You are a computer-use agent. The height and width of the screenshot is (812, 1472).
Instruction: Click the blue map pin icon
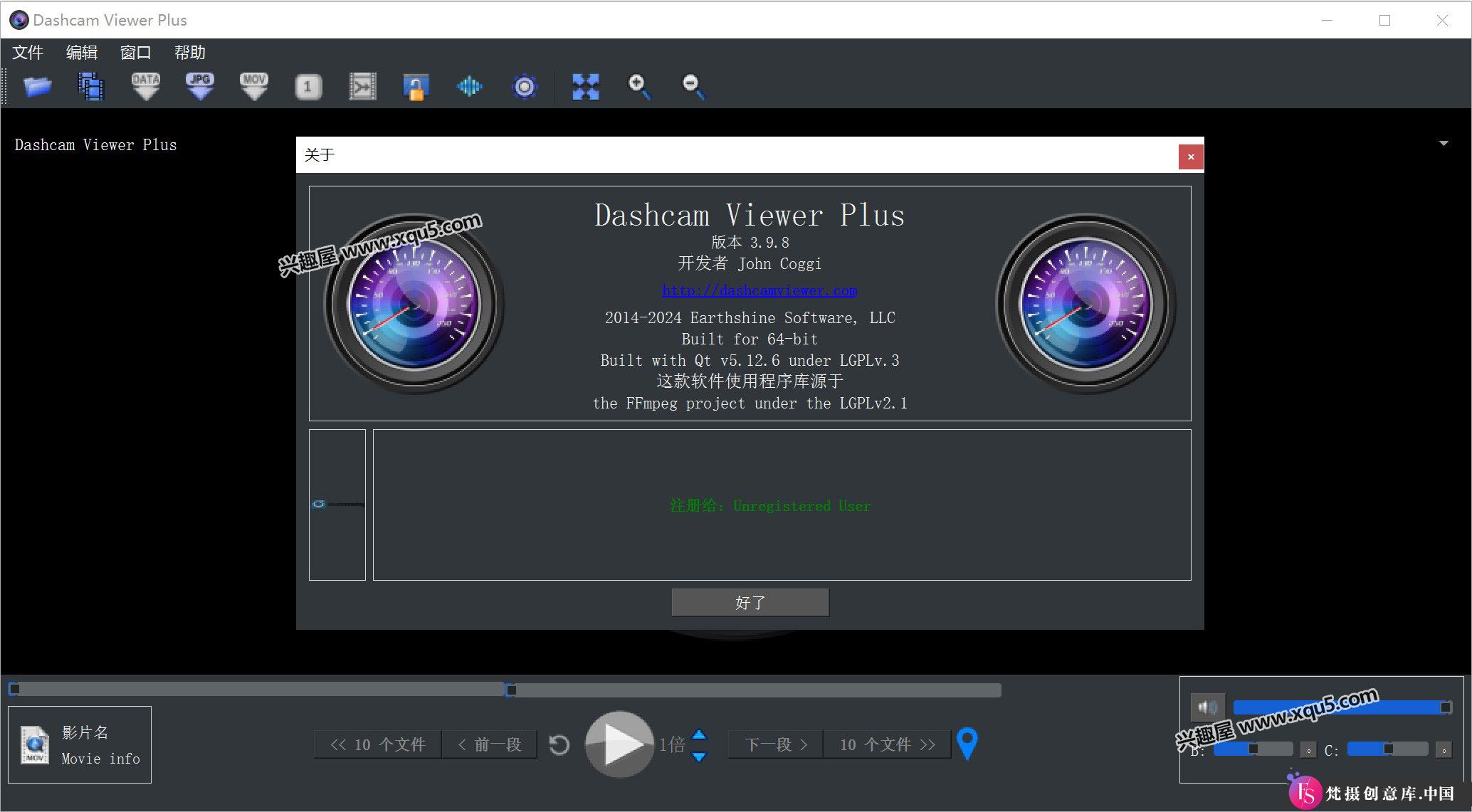tap(967, 744)
